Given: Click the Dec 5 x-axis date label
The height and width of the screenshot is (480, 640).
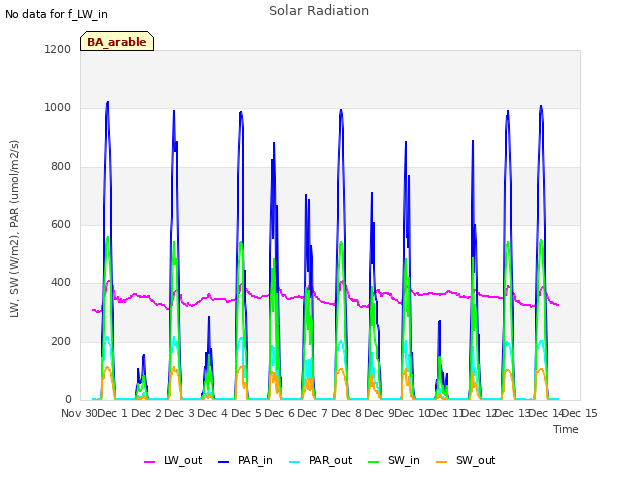Looking at the screenshot, I should [246, 413].
